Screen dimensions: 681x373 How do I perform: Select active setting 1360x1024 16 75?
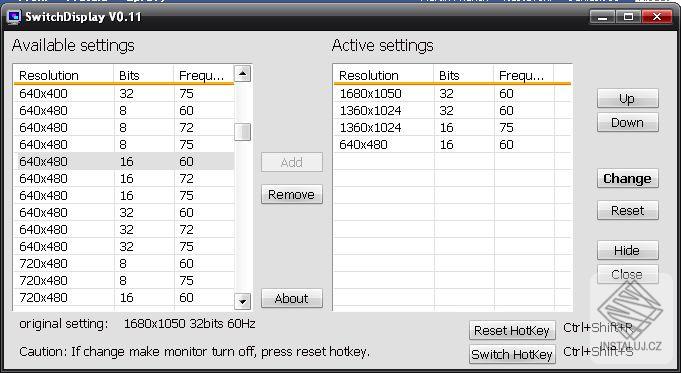pos(453,127)
